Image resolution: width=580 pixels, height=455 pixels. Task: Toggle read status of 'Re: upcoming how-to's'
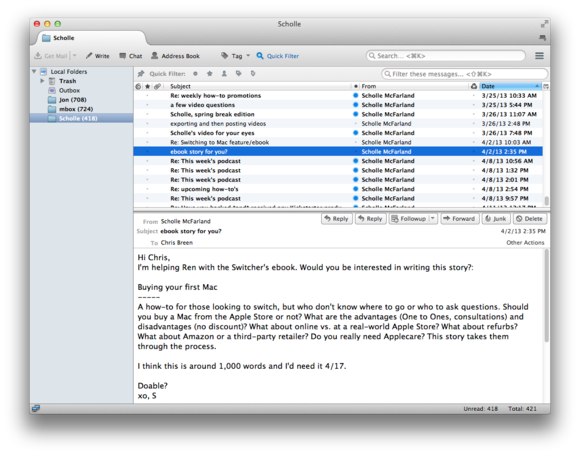pos(355,189)
